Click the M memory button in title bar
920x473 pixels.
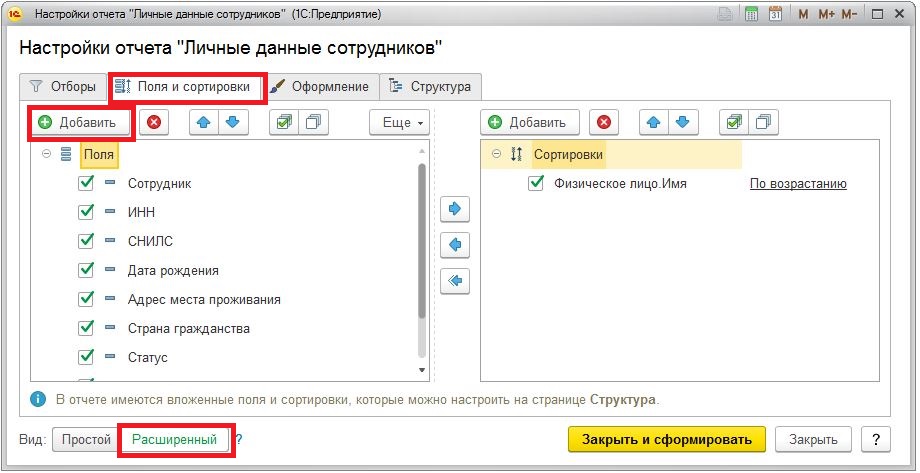click(x=803, y=14)
